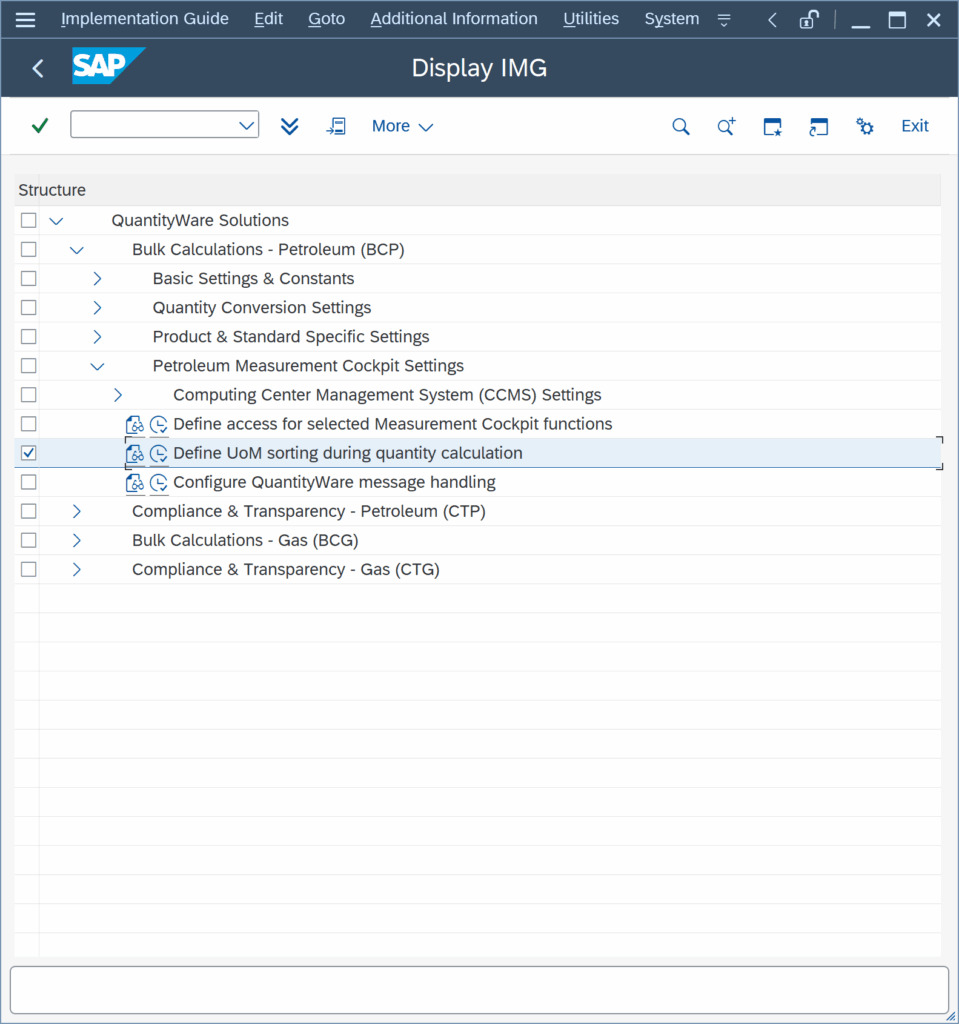959x1024 pixels.
Task: Open the Implementation Guide menu
Action: coord(144,19)
